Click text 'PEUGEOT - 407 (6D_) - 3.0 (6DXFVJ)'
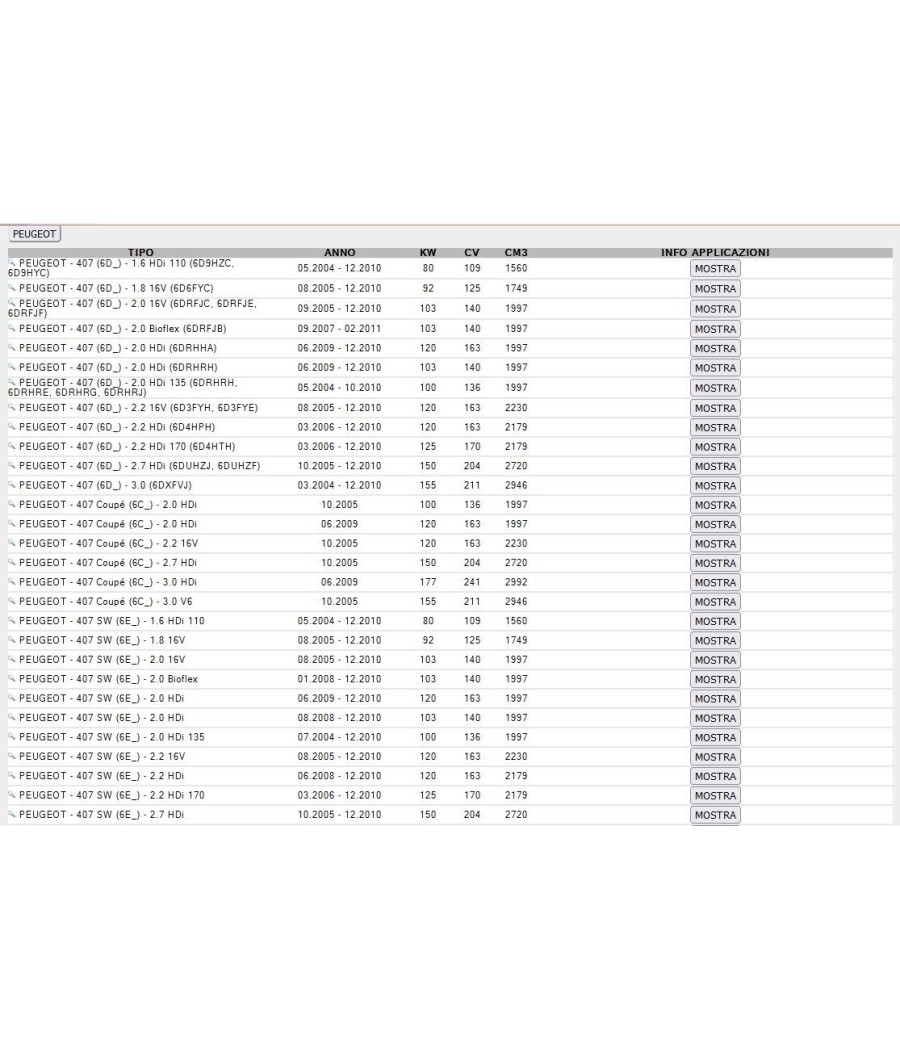The width and height of the screenshot is (900, 1050). [105, 485]
